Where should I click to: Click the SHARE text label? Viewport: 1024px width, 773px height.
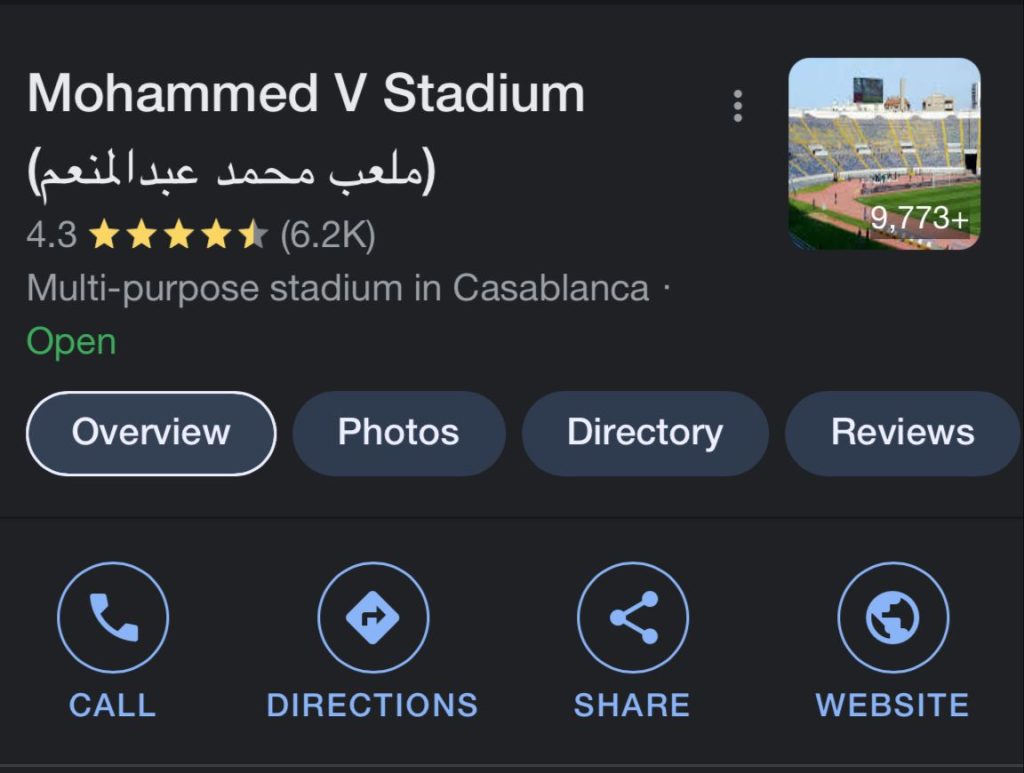click(632, 705)
